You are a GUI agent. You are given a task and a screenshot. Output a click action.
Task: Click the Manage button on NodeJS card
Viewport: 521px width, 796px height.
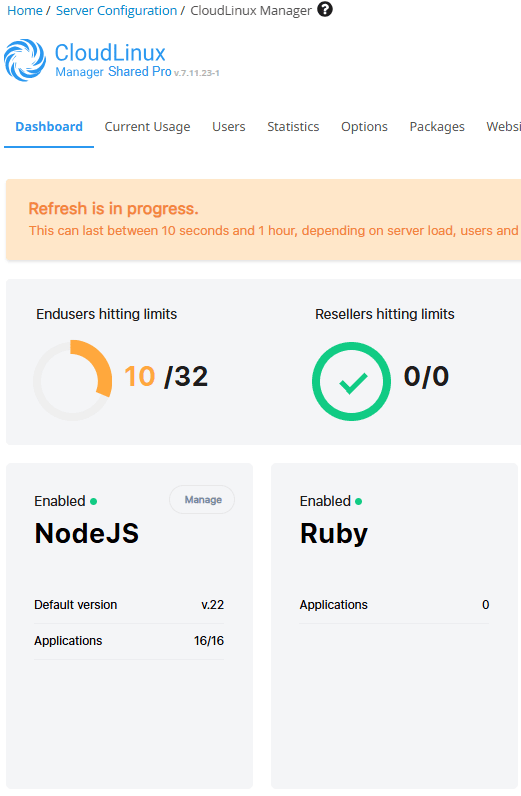(x=203, y=500)
